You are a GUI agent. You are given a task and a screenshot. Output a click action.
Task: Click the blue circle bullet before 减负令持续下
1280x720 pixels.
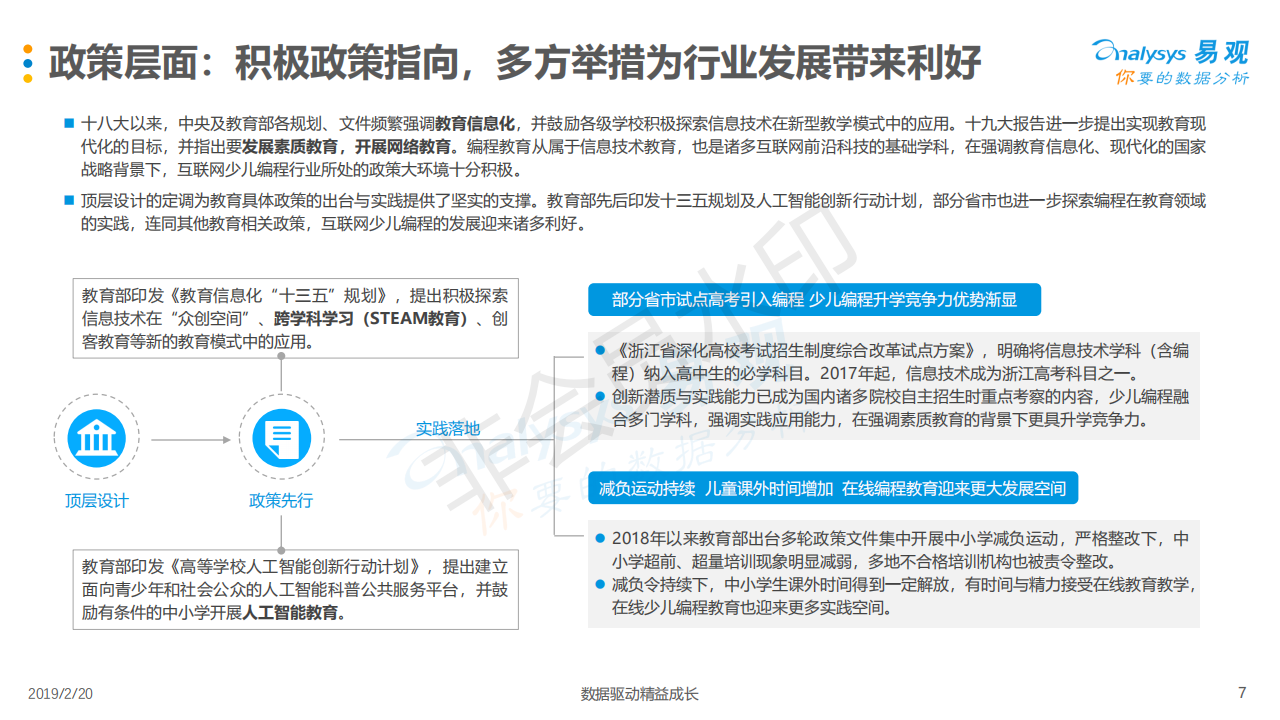point(600,584)
